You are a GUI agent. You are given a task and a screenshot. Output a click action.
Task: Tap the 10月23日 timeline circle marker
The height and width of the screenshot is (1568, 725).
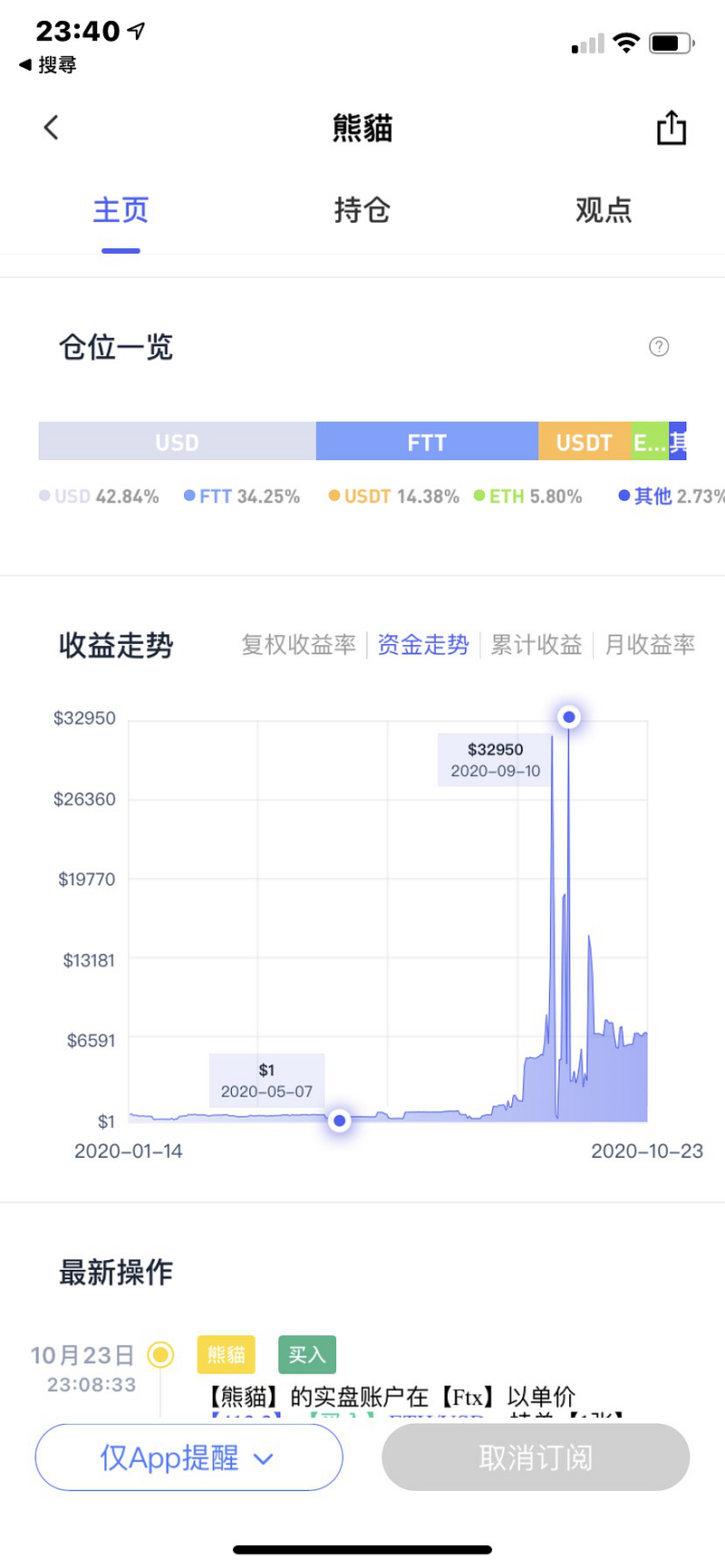(x=160, y=1354)
